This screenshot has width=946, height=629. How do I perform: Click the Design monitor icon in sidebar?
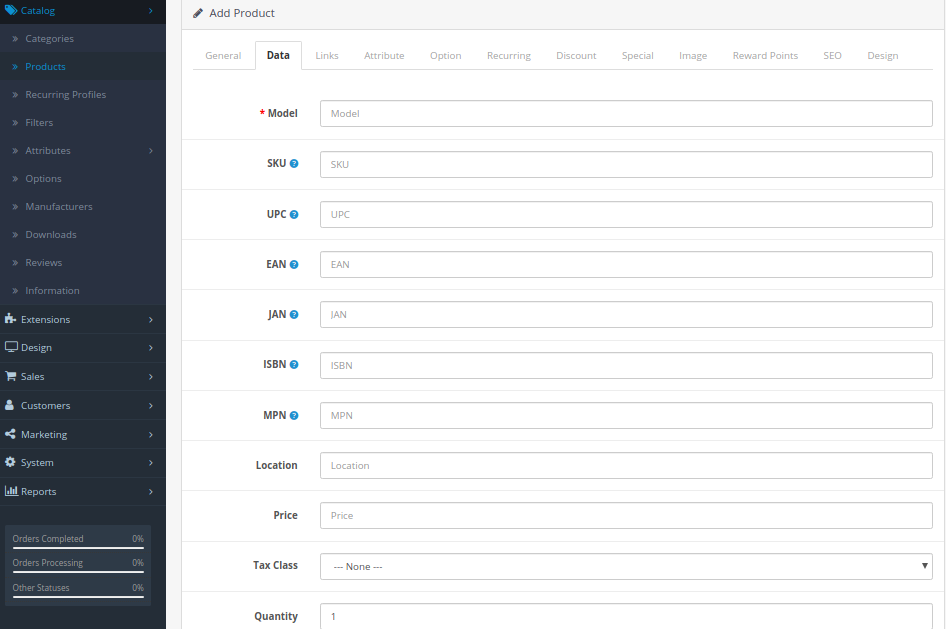click(x=11, y=347)
